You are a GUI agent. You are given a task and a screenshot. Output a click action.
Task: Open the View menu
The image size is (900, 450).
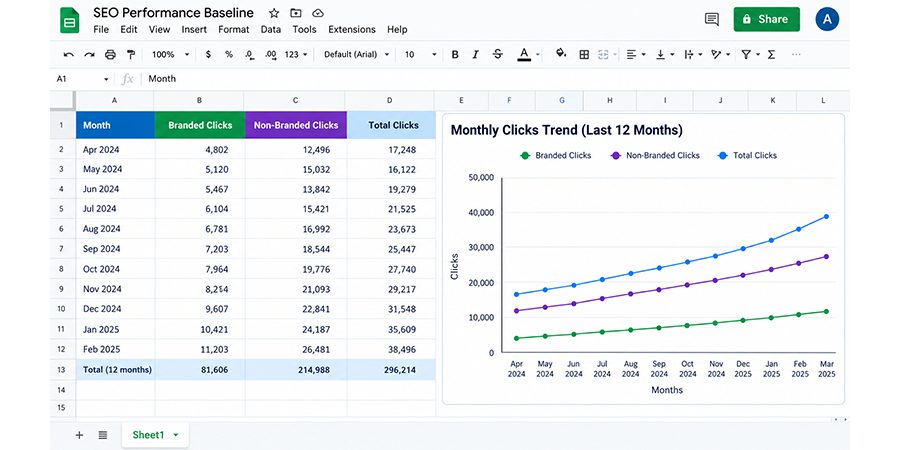(x=159, y=29)
